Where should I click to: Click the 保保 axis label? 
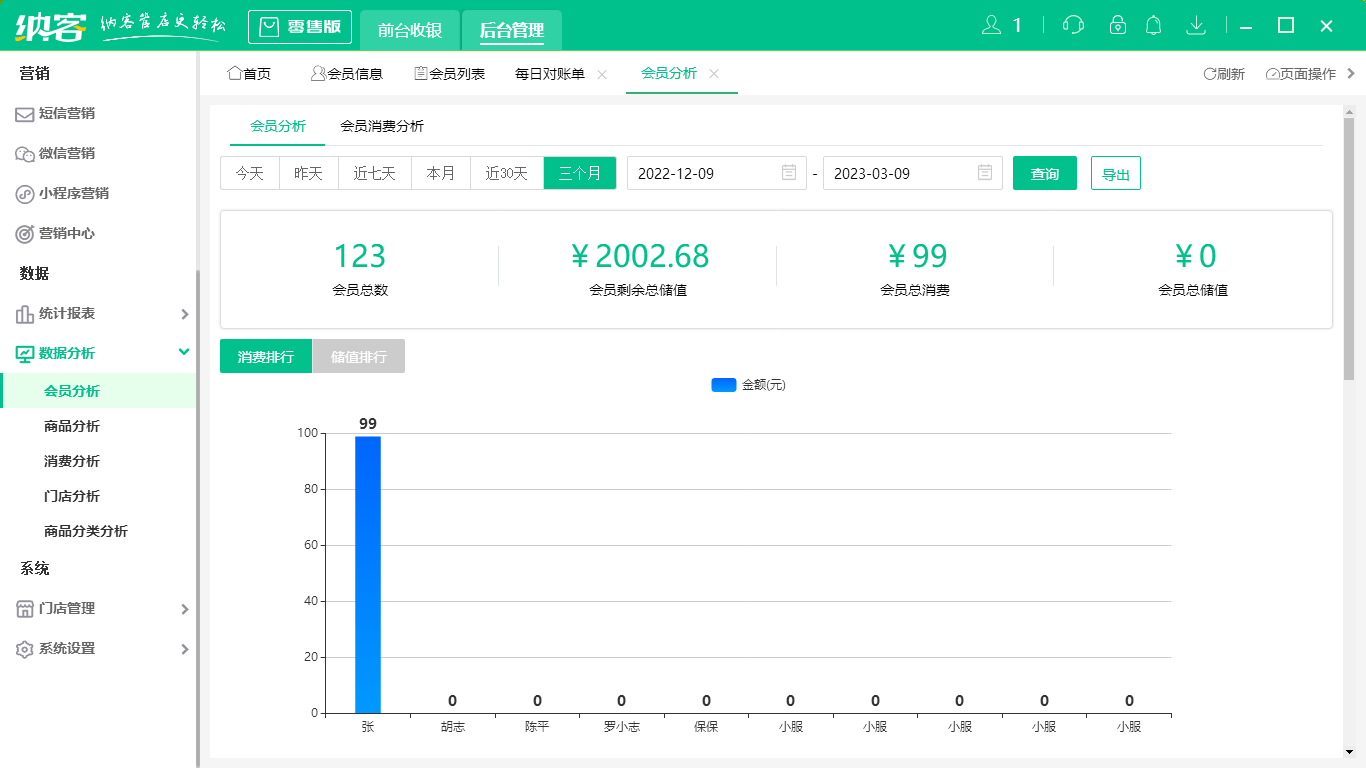coord(706,727)
